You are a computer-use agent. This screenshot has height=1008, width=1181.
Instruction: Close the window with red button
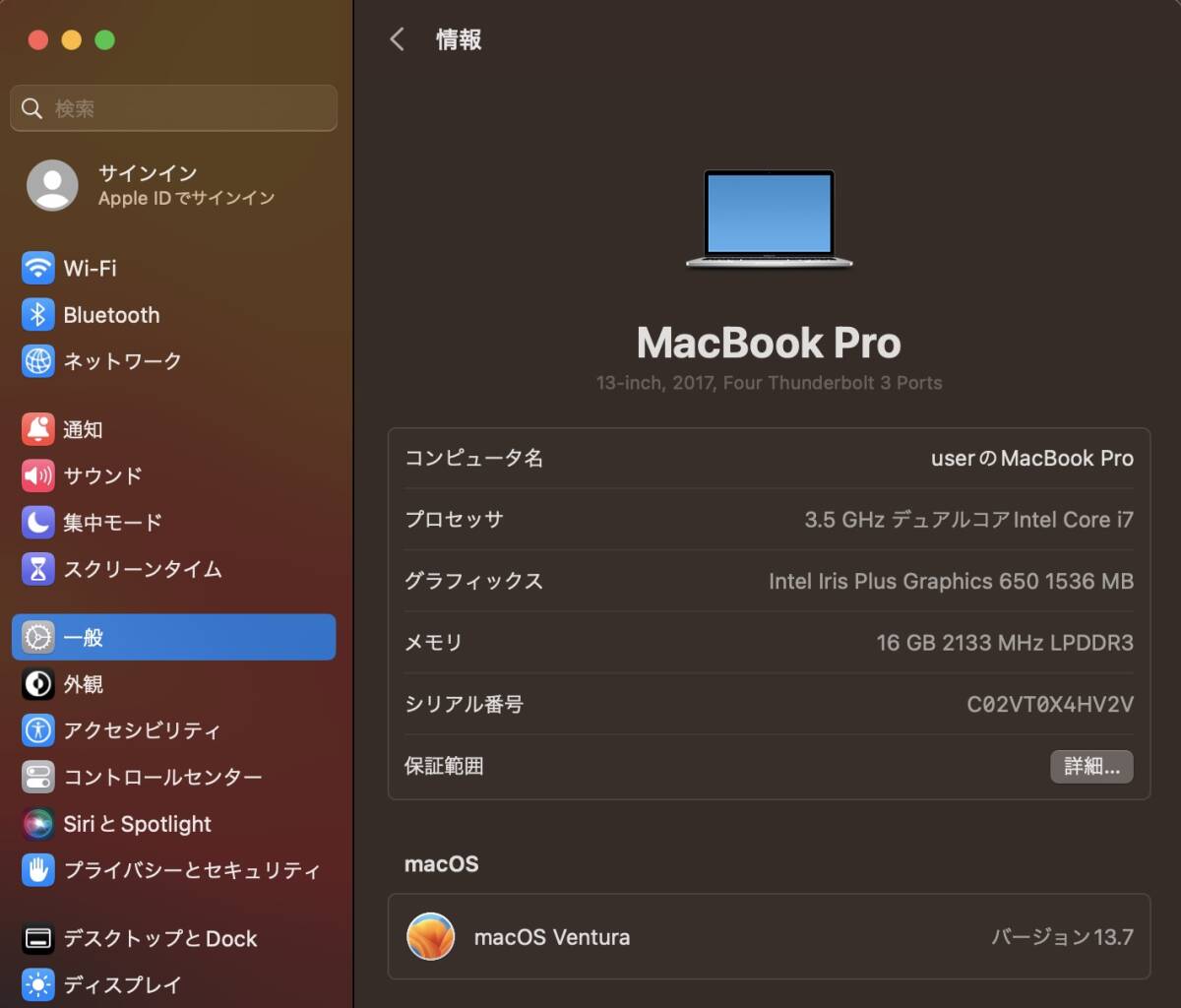[38, 39]
